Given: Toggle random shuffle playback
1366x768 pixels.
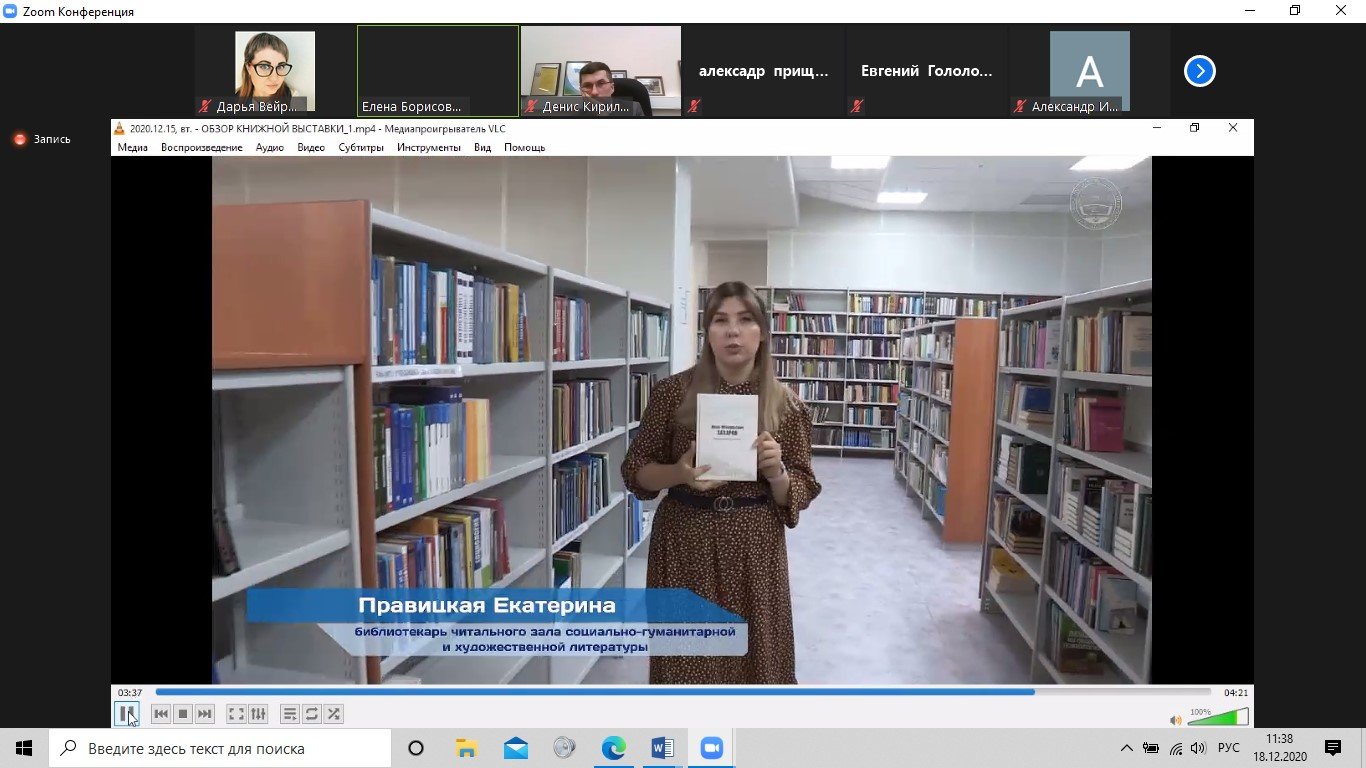Looking at the screenshot, I should coord(334,714).
